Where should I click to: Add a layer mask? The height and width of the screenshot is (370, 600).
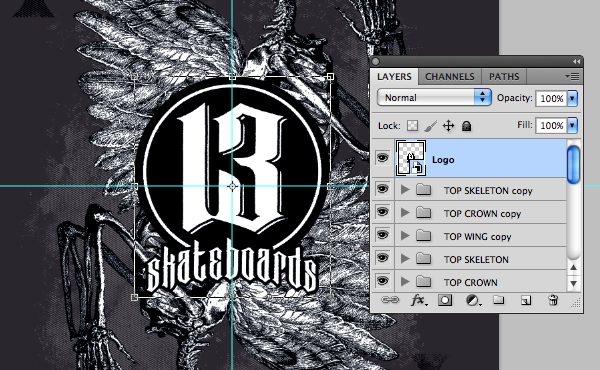(445, 300)
